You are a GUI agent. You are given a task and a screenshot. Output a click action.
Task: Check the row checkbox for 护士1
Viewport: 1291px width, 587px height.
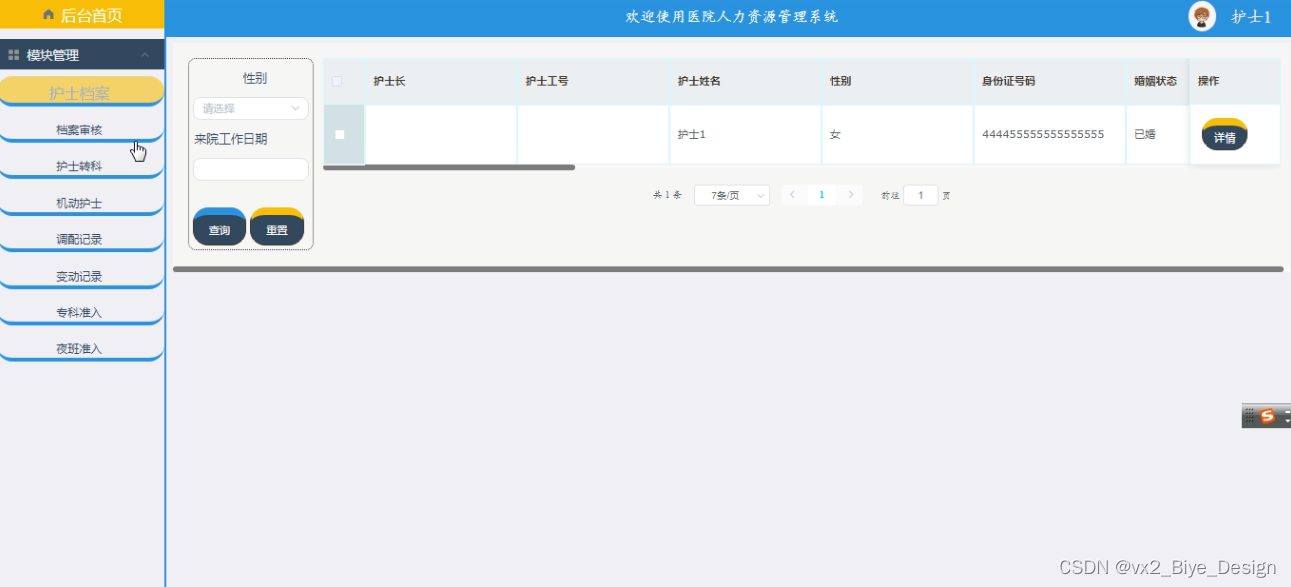tap(340, 134)
